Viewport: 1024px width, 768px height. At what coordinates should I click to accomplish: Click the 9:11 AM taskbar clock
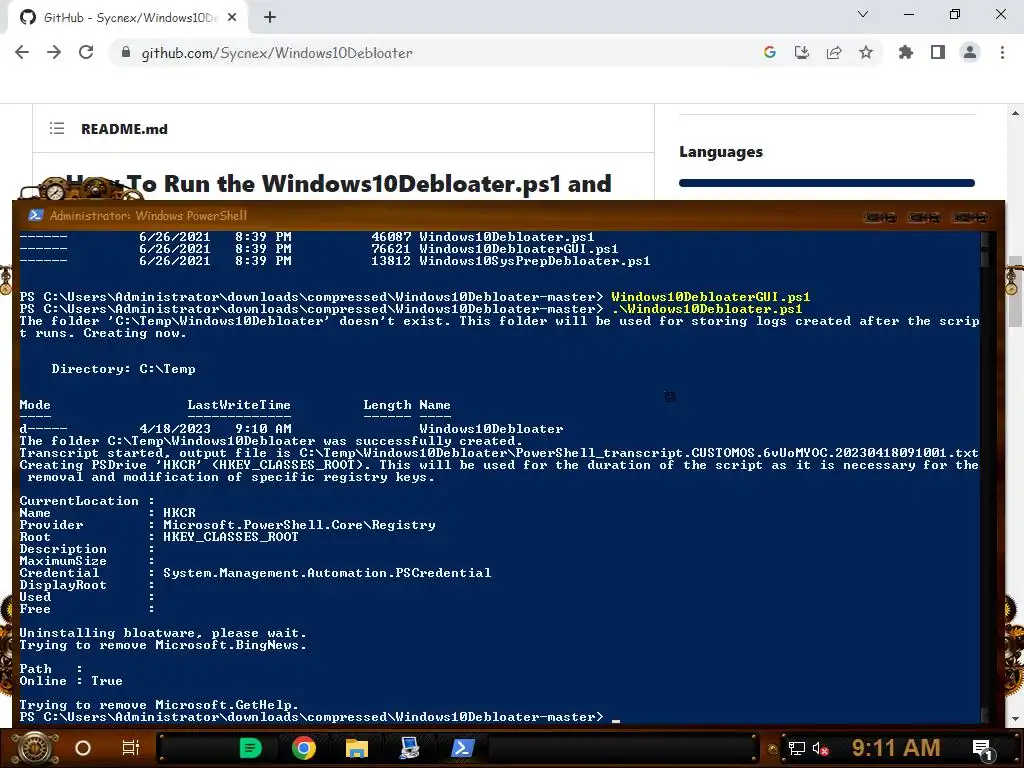(x=896, y=748)
